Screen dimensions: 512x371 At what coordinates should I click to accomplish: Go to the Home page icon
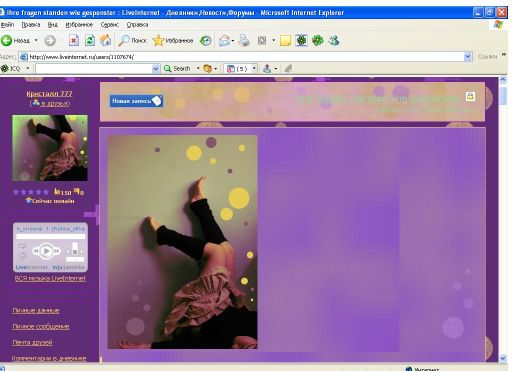point(106,41)
